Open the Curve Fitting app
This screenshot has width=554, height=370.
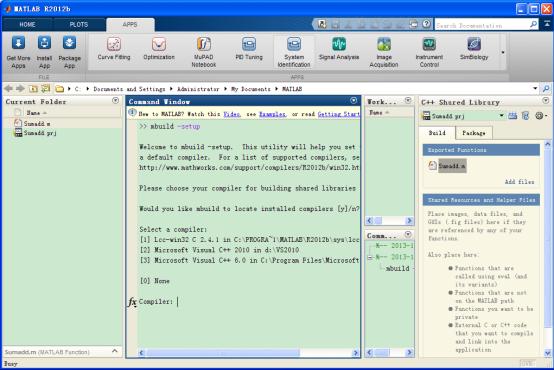114,48
